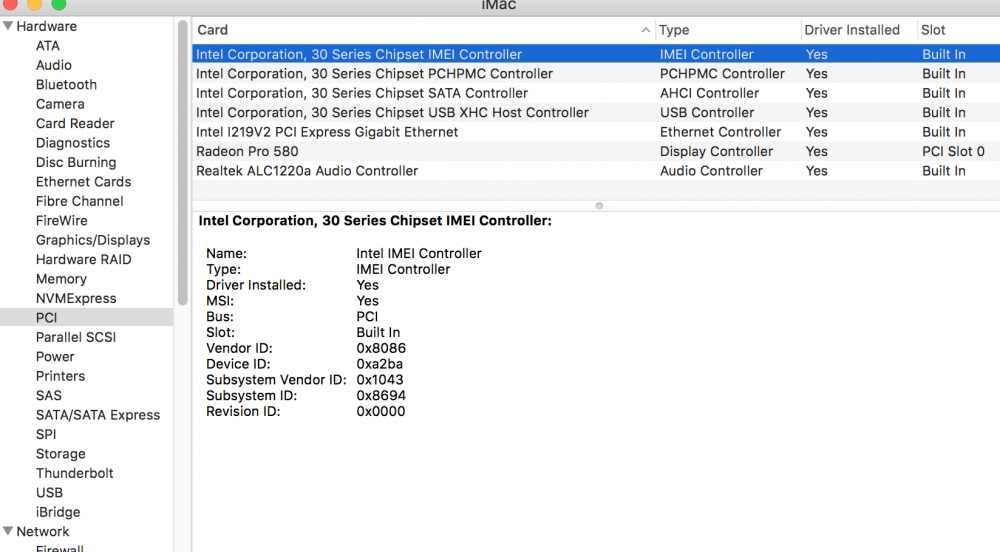1000x552 pixels.
Task: Click the Card column sort arrow
Action: click(645, 30)
